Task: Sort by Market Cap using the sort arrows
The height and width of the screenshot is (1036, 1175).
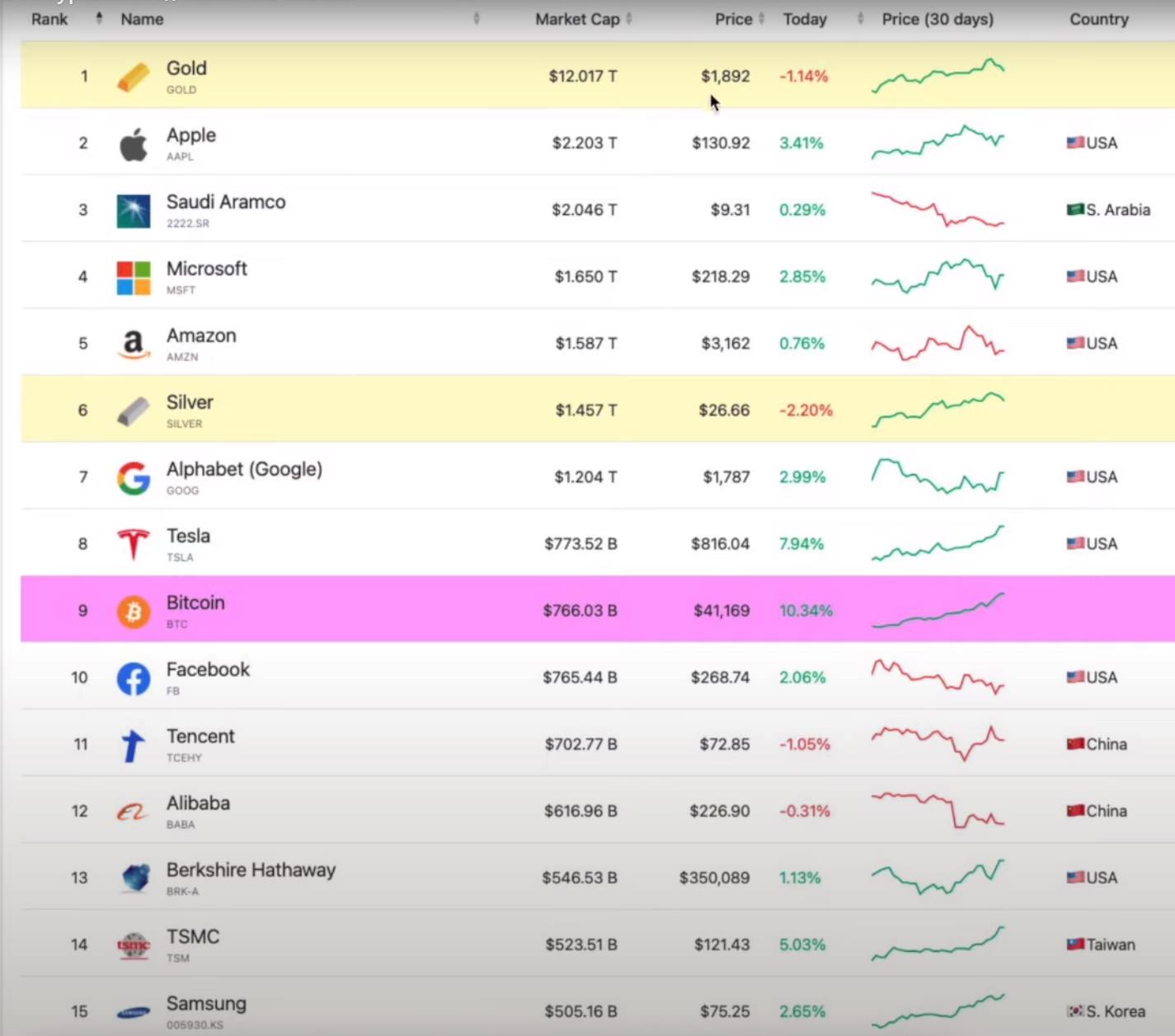Action: pyautogui.click(x=629, y=18)
